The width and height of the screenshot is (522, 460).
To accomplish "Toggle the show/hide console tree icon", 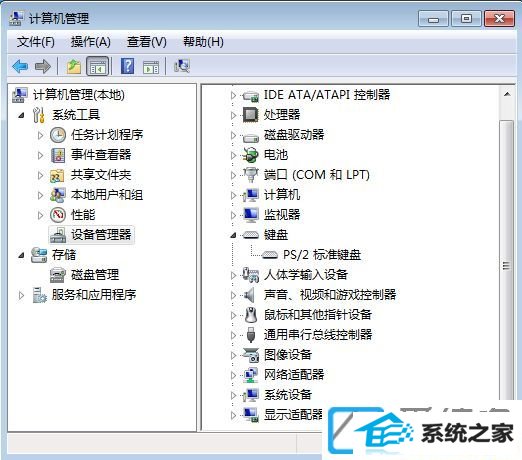I will point(97,66).
